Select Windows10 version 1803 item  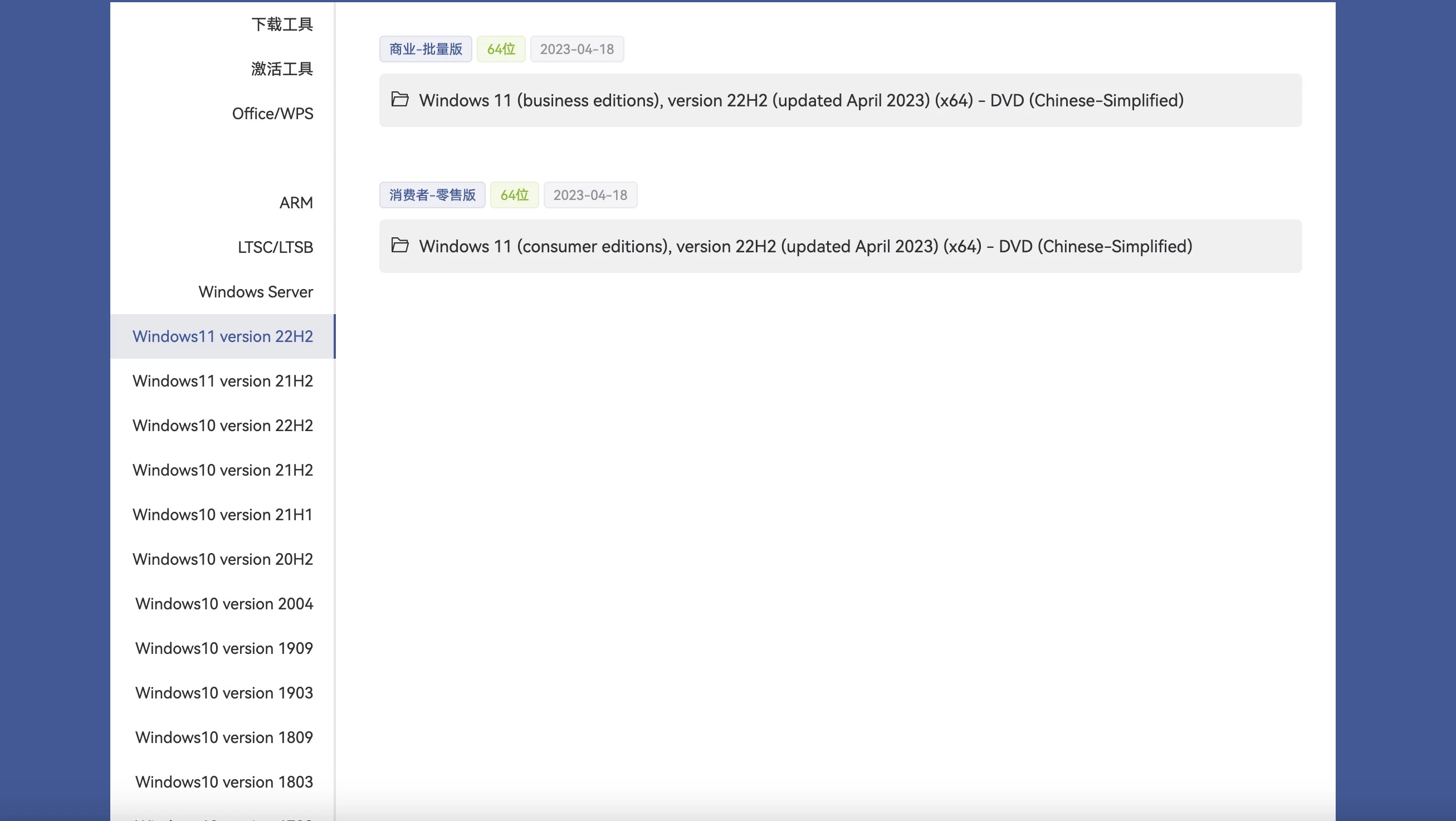click(x=223, y=783)
